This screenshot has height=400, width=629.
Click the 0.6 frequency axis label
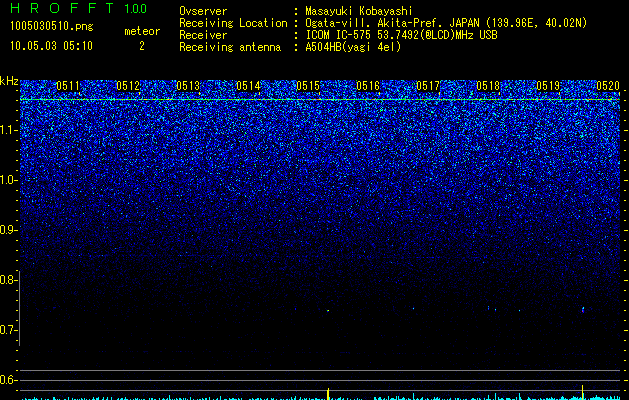8,380
